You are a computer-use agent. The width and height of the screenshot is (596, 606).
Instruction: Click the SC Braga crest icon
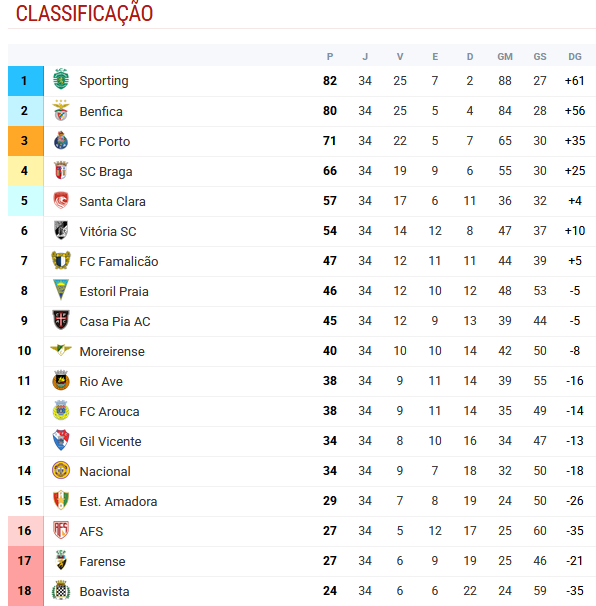pyautogui.click(x=61, y=170)
